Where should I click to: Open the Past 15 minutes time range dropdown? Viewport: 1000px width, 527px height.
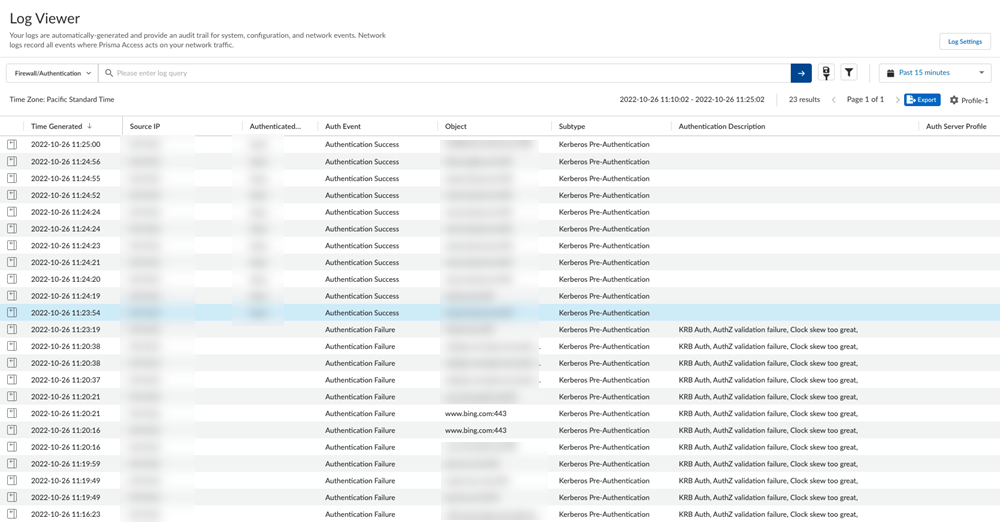click(x=935, y=73)
